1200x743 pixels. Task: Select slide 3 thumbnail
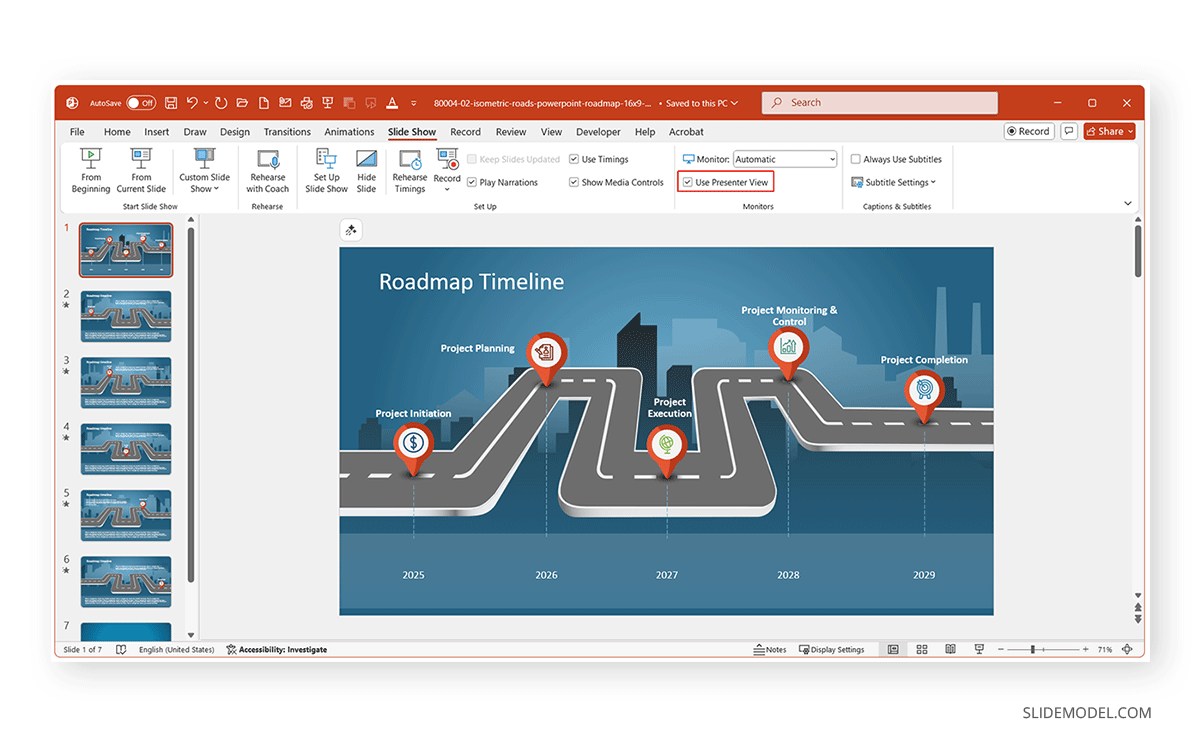(x=126, y=382)
